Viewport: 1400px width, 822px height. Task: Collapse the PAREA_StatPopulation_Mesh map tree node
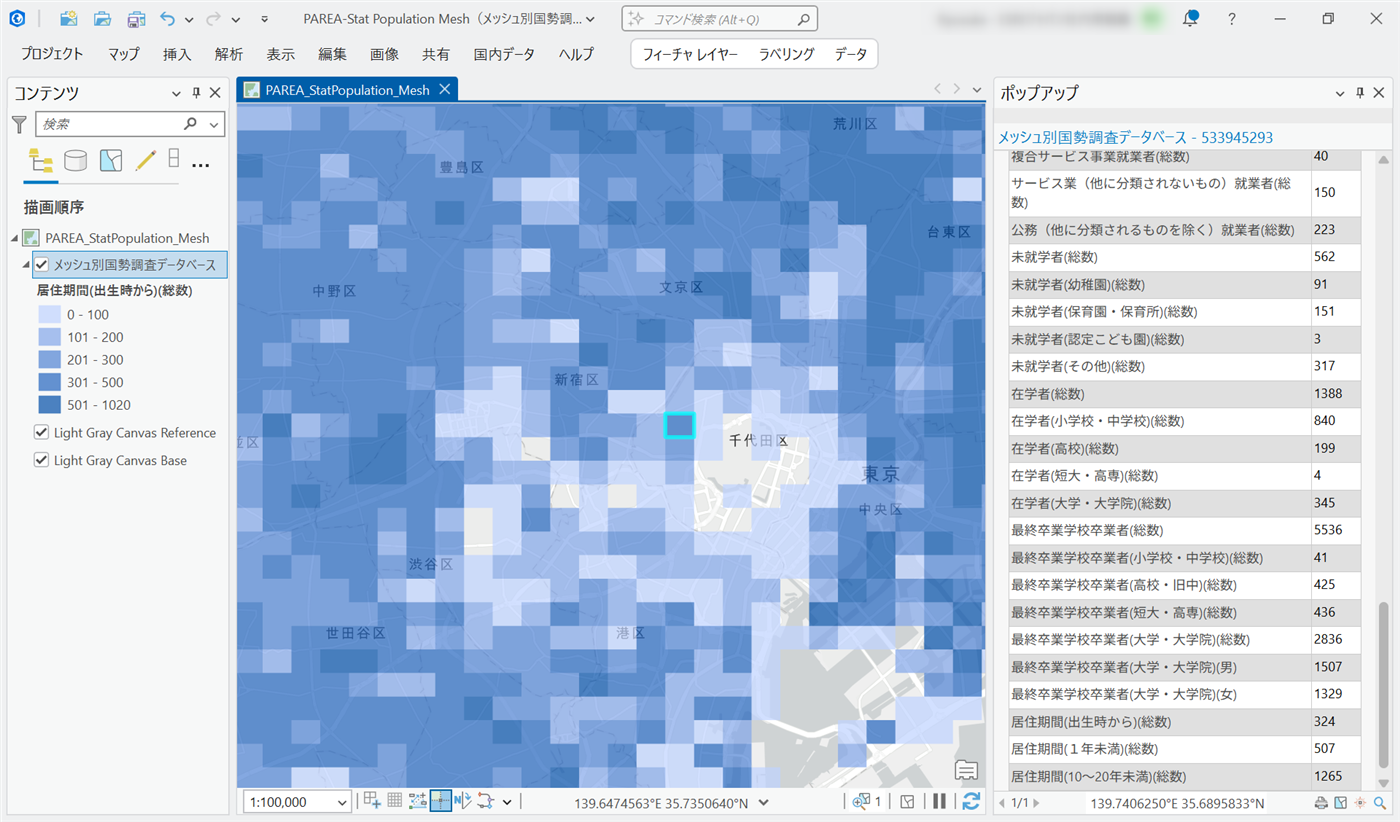(15, 238)
